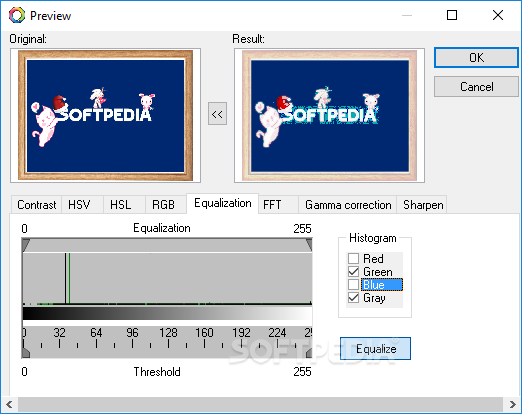
Task: Click the histogram graph area
Action: pyautogui.click(x=167, y=278)
